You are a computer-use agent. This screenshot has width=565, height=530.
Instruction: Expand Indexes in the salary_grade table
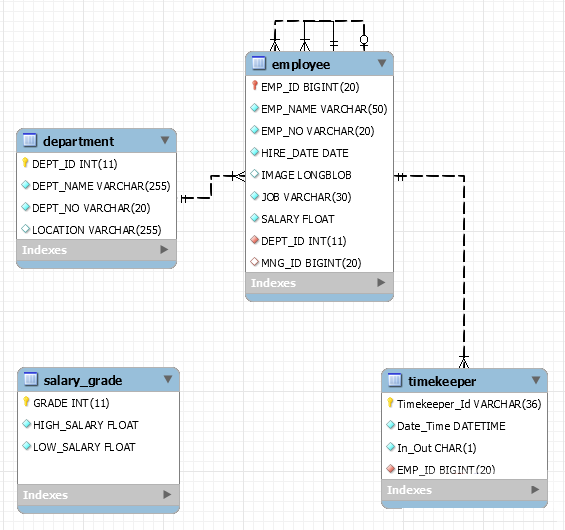tap(167, 494)
